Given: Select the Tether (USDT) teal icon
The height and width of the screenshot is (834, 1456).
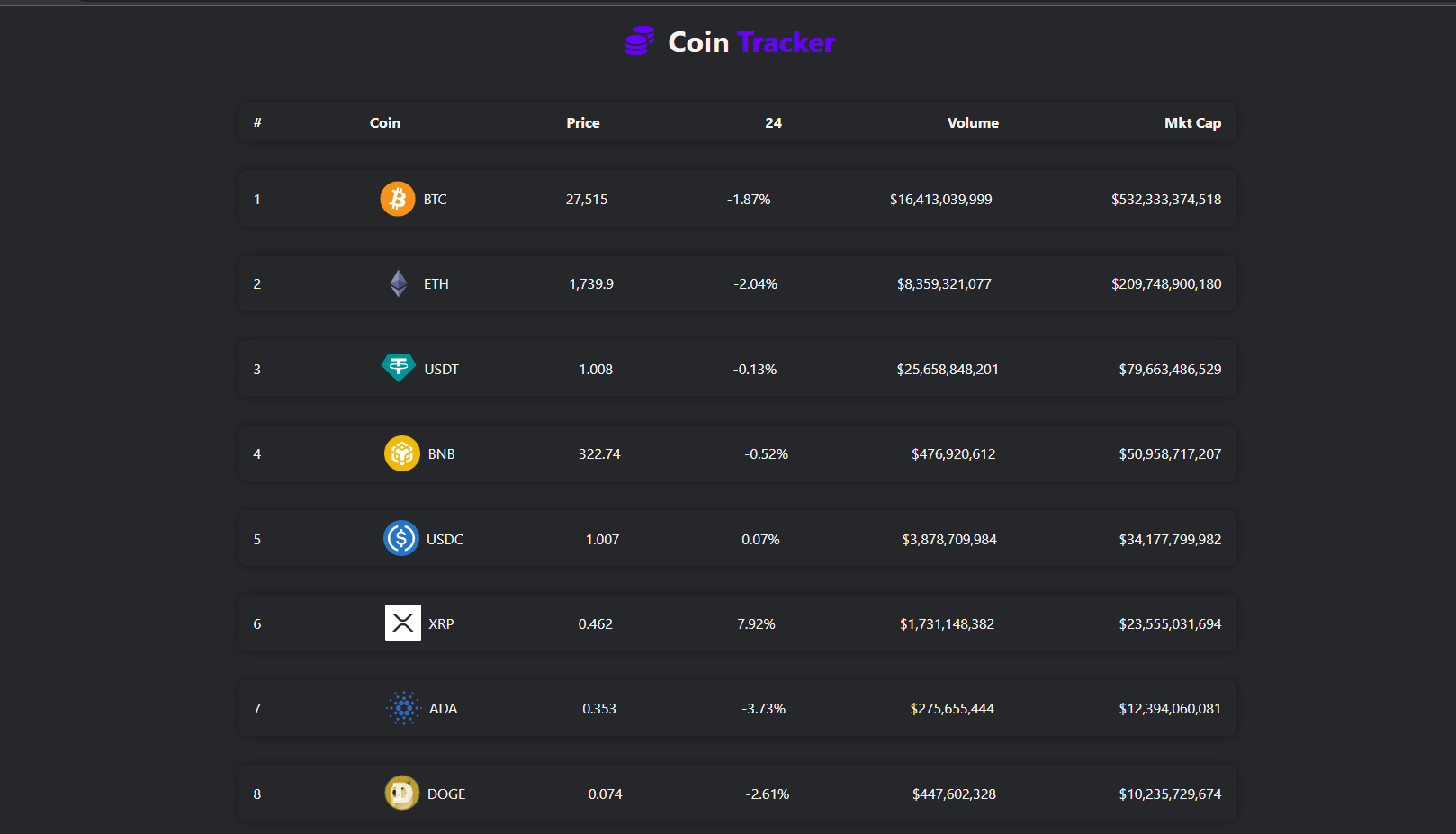Looking at the screenshot, I should tap(398, 368).
